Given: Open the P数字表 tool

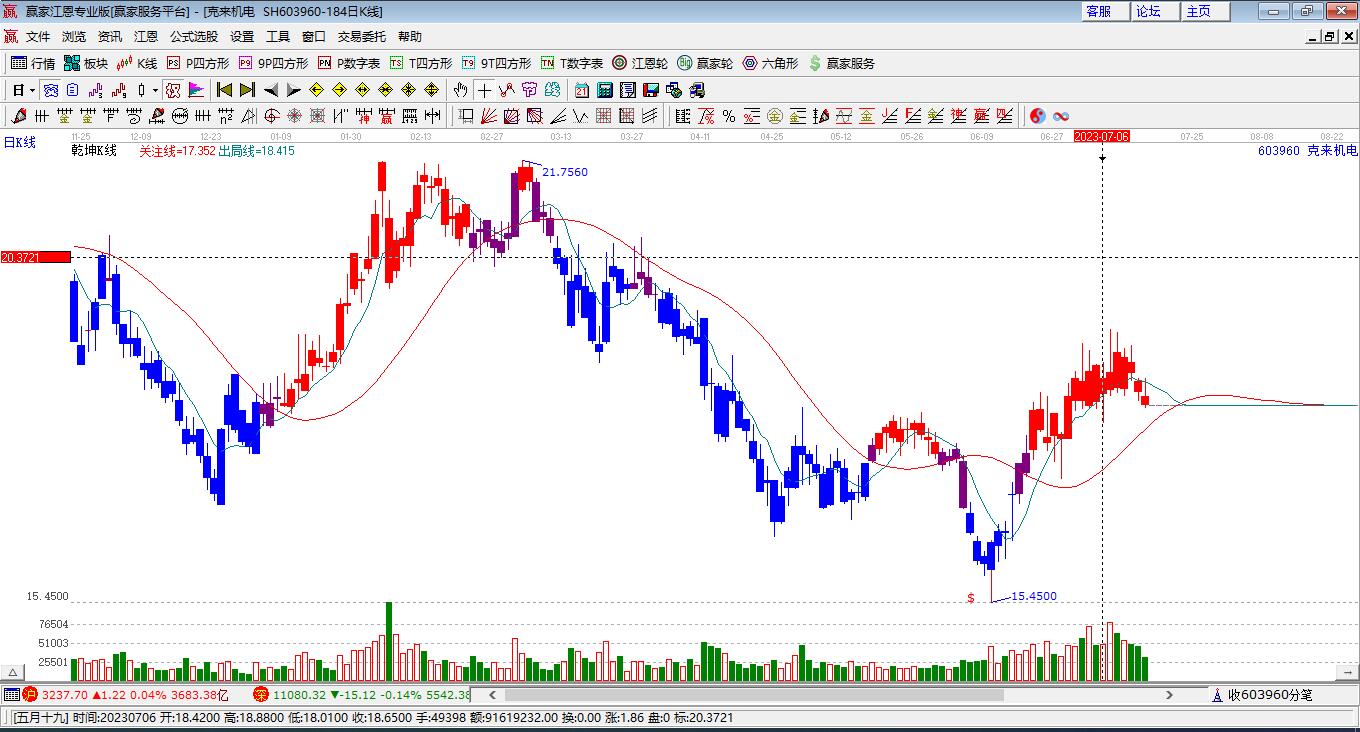Looking at the screenshot, I should click(349, 63).
